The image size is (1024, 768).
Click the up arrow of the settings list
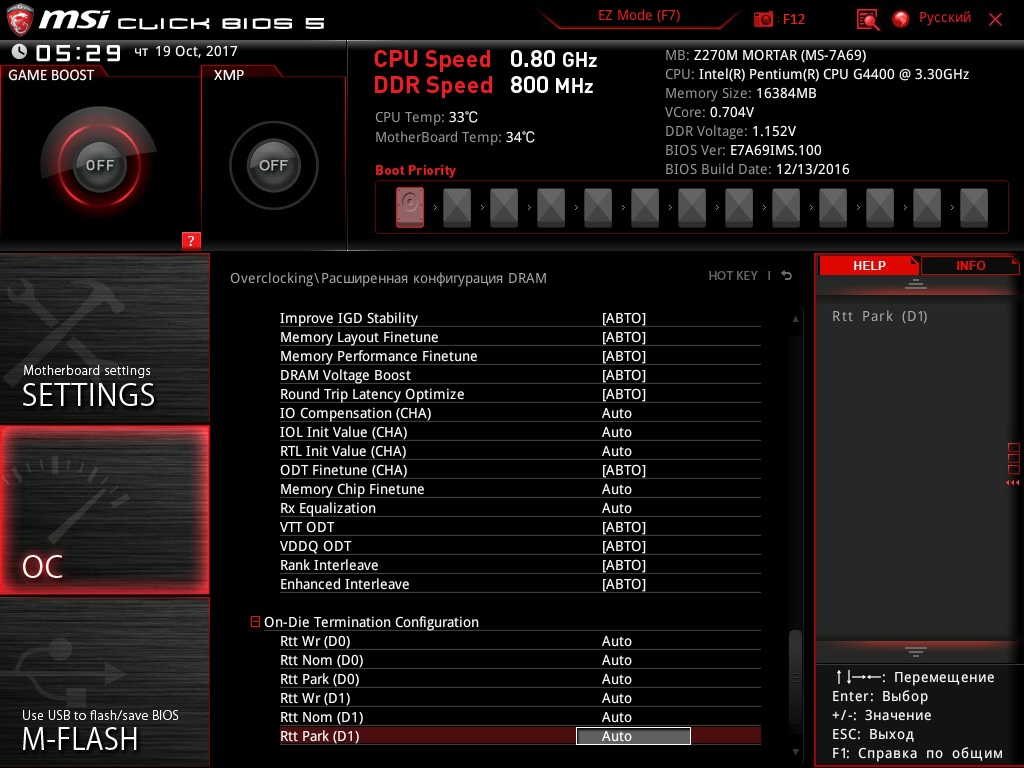(x=795, y=319)
